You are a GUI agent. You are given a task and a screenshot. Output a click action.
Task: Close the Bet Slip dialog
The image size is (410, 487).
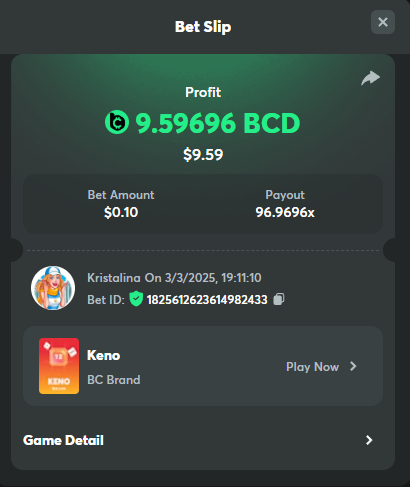[383, 22]
